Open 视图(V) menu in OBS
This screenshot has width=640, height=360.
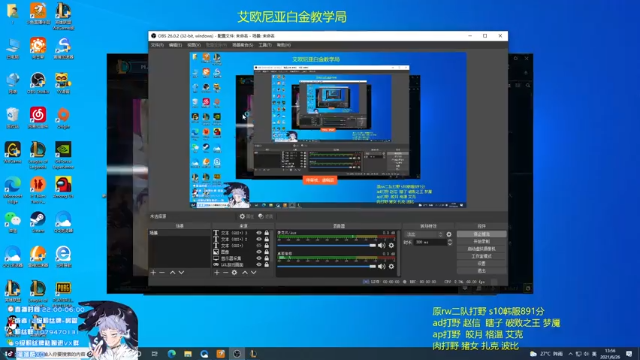click(194, 45)
